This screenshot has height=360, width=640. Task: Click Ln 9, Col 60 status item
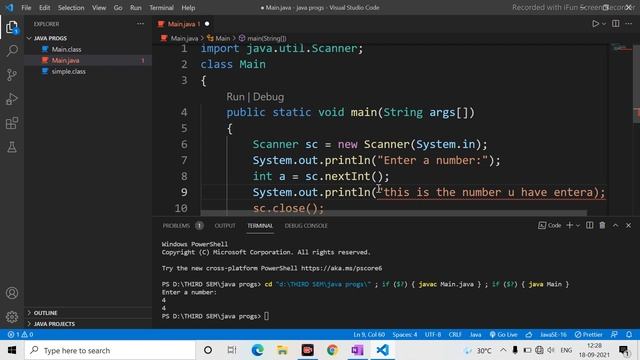click(369, 335)
